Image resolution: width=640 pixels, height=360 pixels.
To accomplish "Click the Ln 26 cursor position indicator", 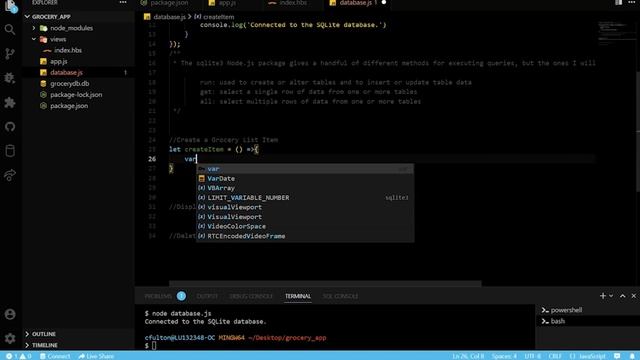I will pyautogui.click(x=468, y=356).
